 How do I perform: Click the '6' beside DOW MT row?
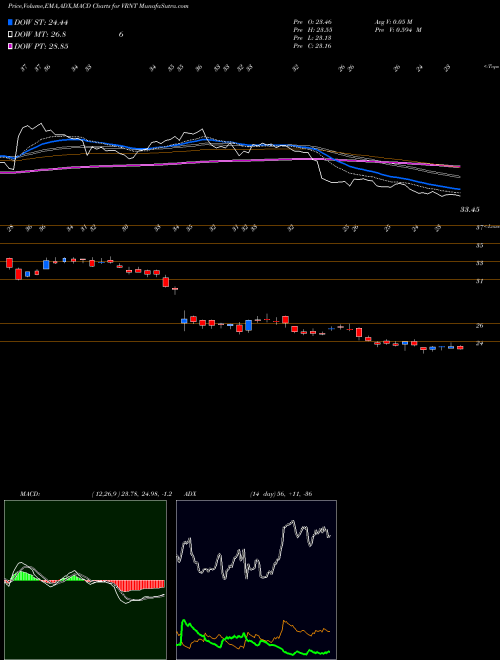coord(121,35)
